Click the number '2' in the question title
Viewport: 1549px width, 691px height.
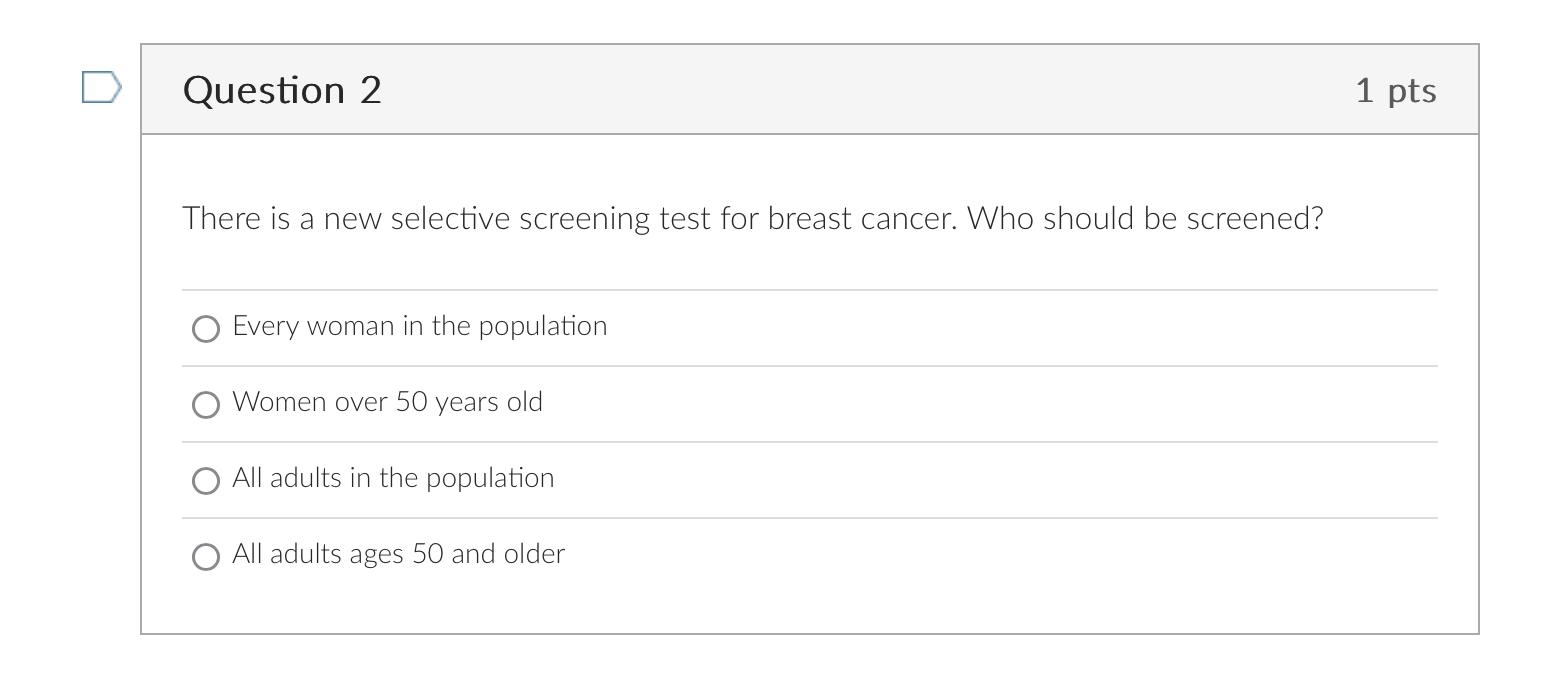click(371, 90)
